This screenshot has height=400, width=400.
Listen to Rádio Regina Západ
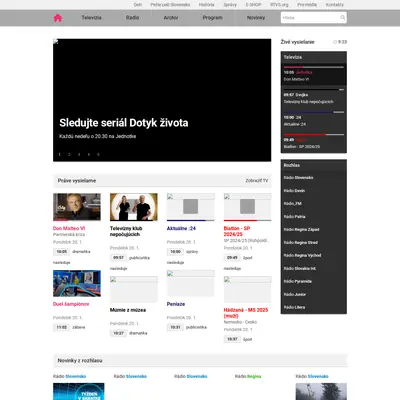point(301,229)
